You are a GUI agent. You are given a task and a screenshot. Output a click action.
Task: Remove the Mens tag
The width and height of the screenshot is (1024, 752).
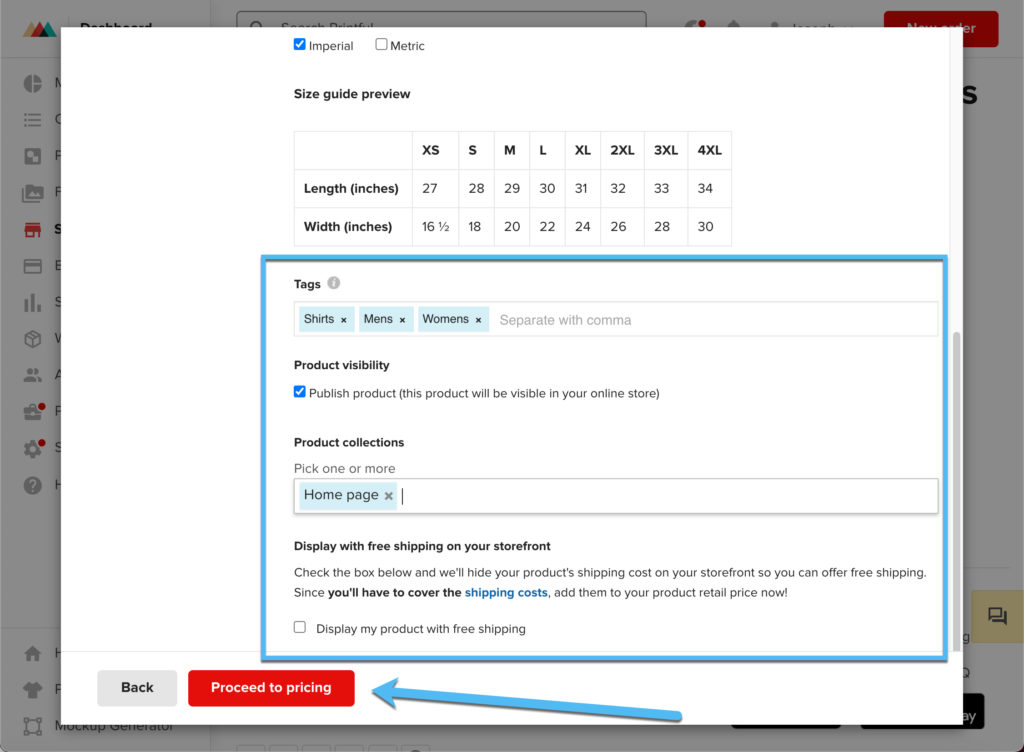coord(402,320)
